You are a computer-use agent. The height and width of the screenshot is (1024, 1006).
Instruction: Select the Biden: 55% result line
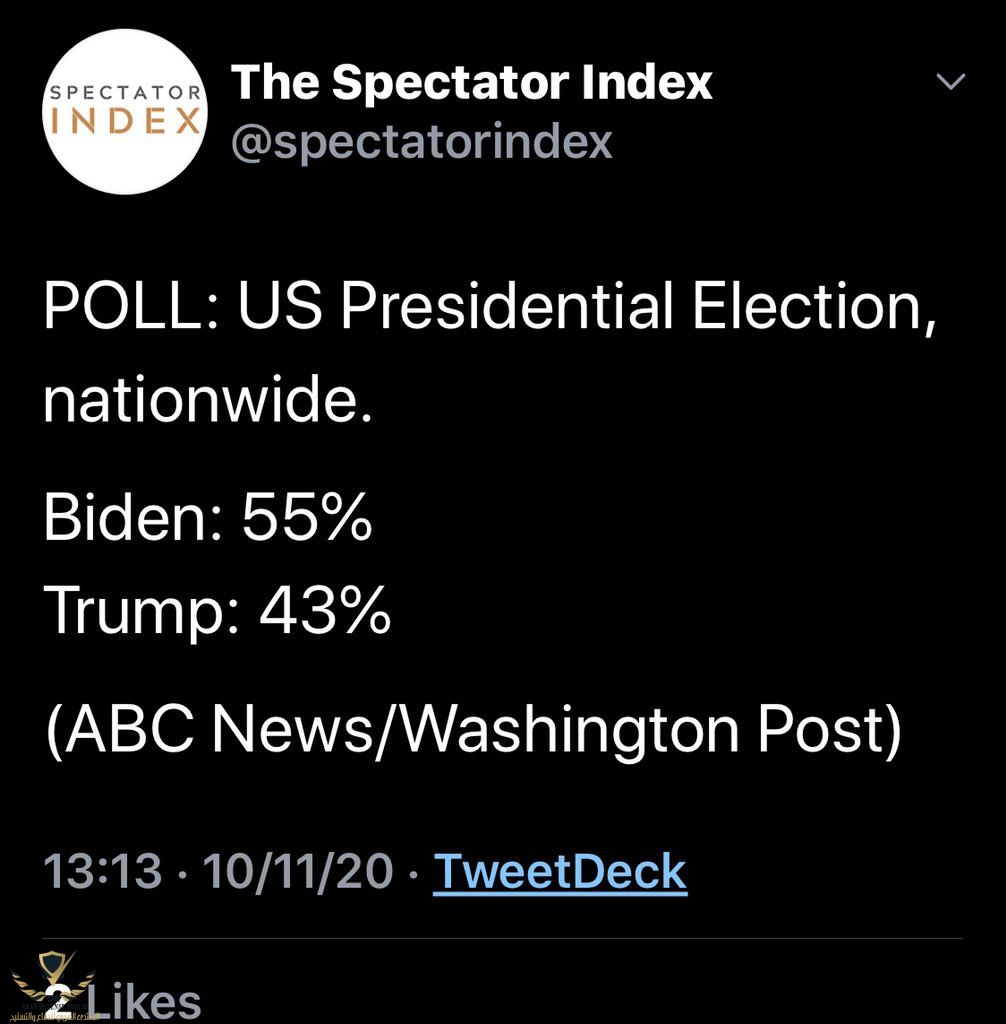click(x=208, y=520)
